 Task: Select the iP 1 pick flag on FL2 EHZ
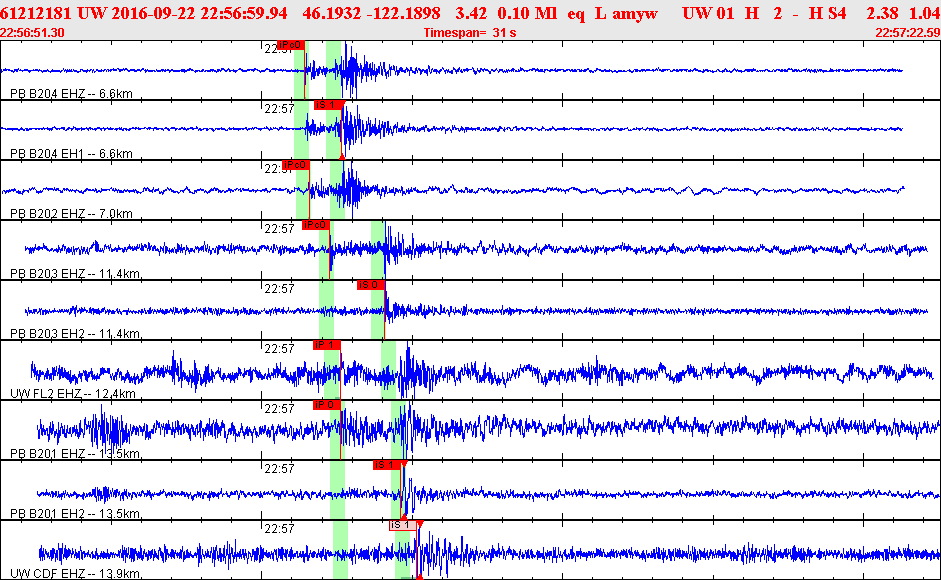[x=327, y=345]
